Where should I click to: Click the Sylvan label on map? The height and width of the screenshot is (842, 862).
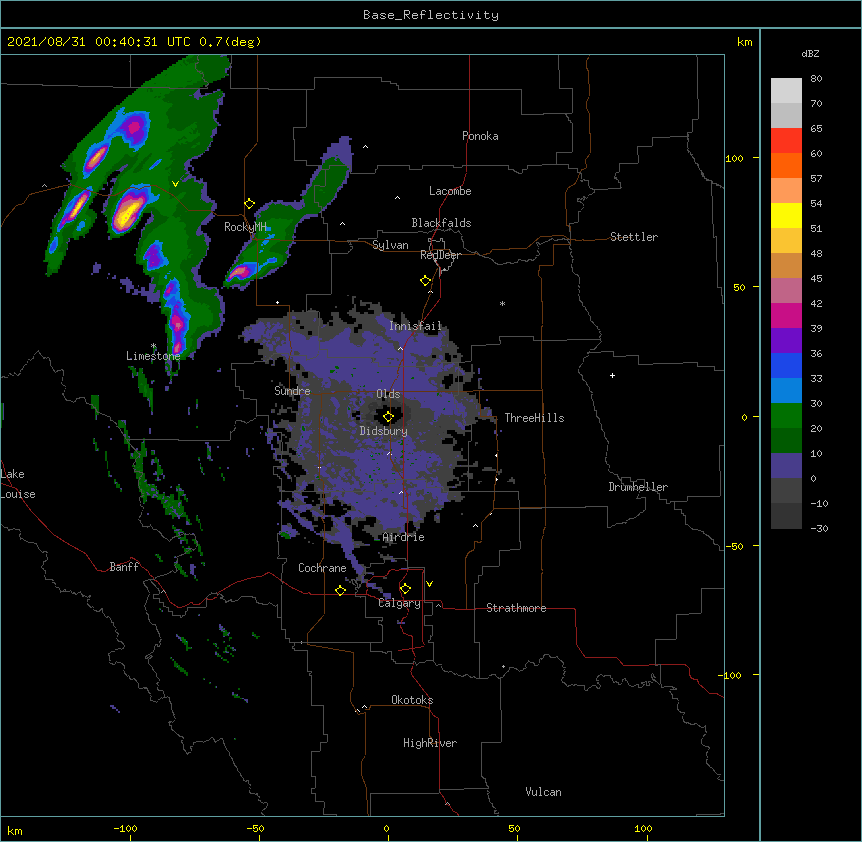pyautogui.click(x=390, y=245)
